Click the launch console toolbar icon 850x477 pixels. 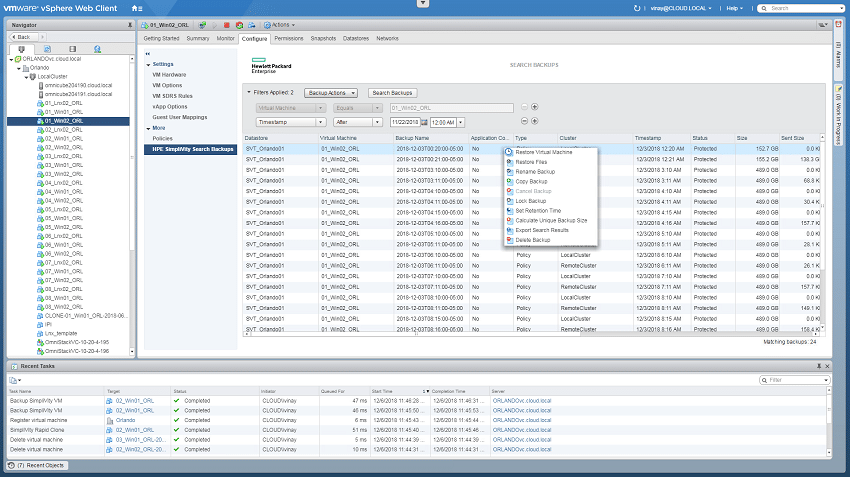202,25
